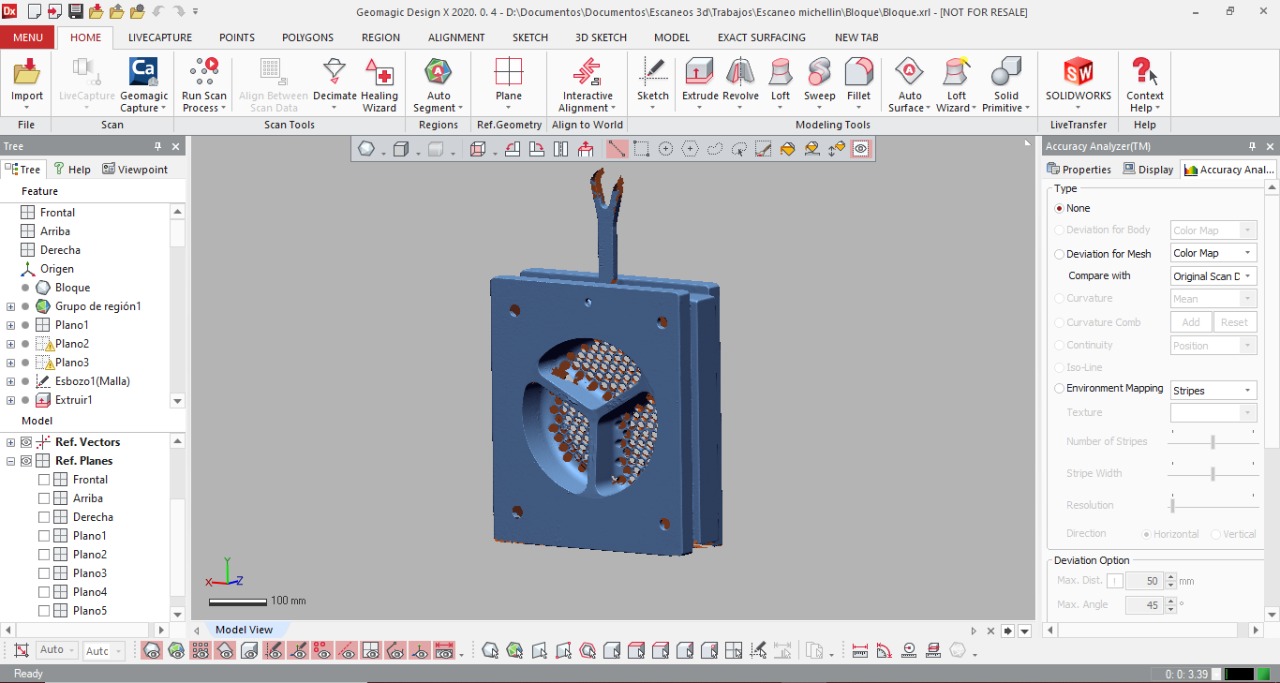Click the Max. Angle value field
Viewport: 1280px width, 683px height.
point(1143,605)
